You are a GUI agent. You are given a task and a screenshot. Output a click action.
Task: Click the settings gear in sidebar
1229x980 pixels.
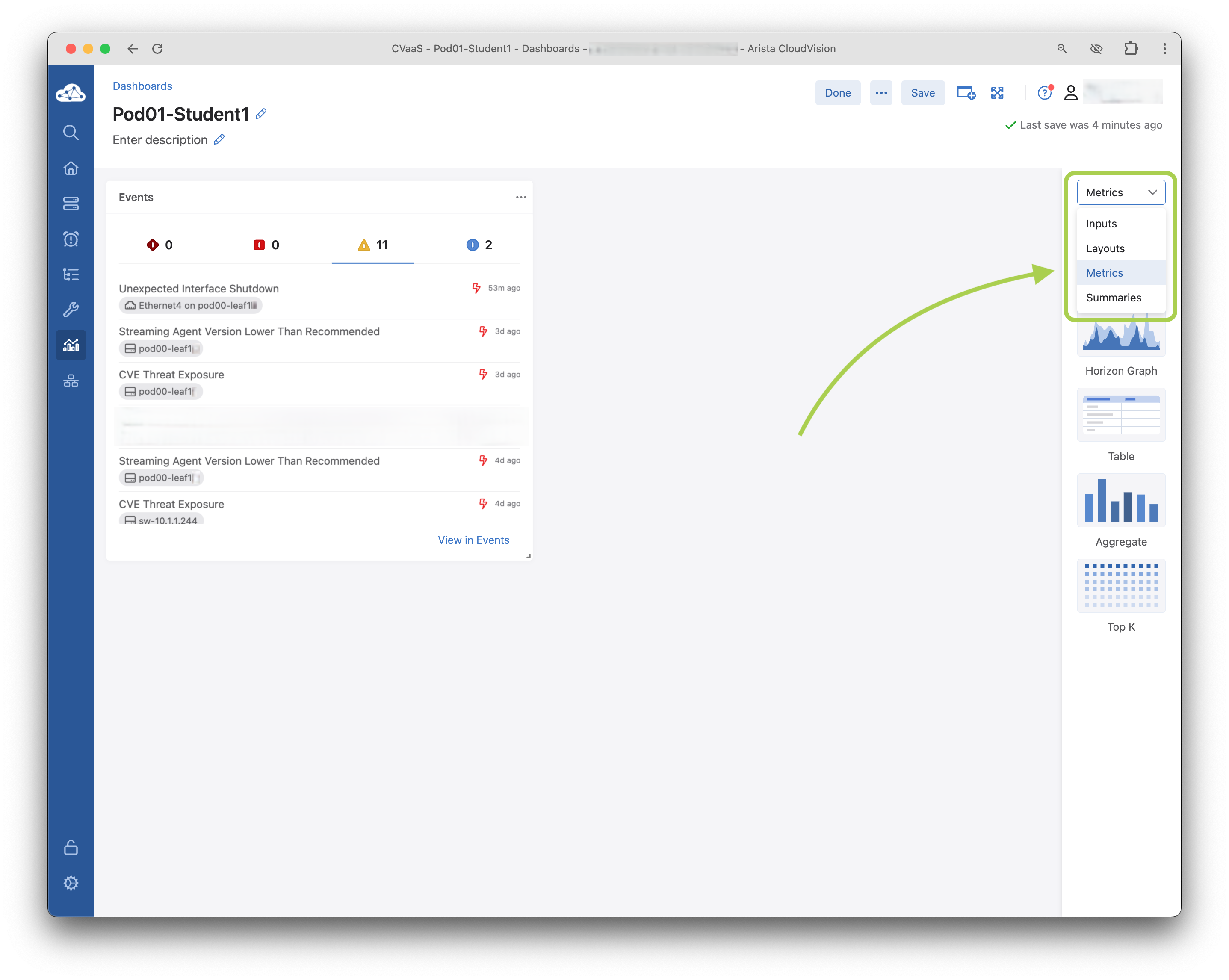[71, 883]
